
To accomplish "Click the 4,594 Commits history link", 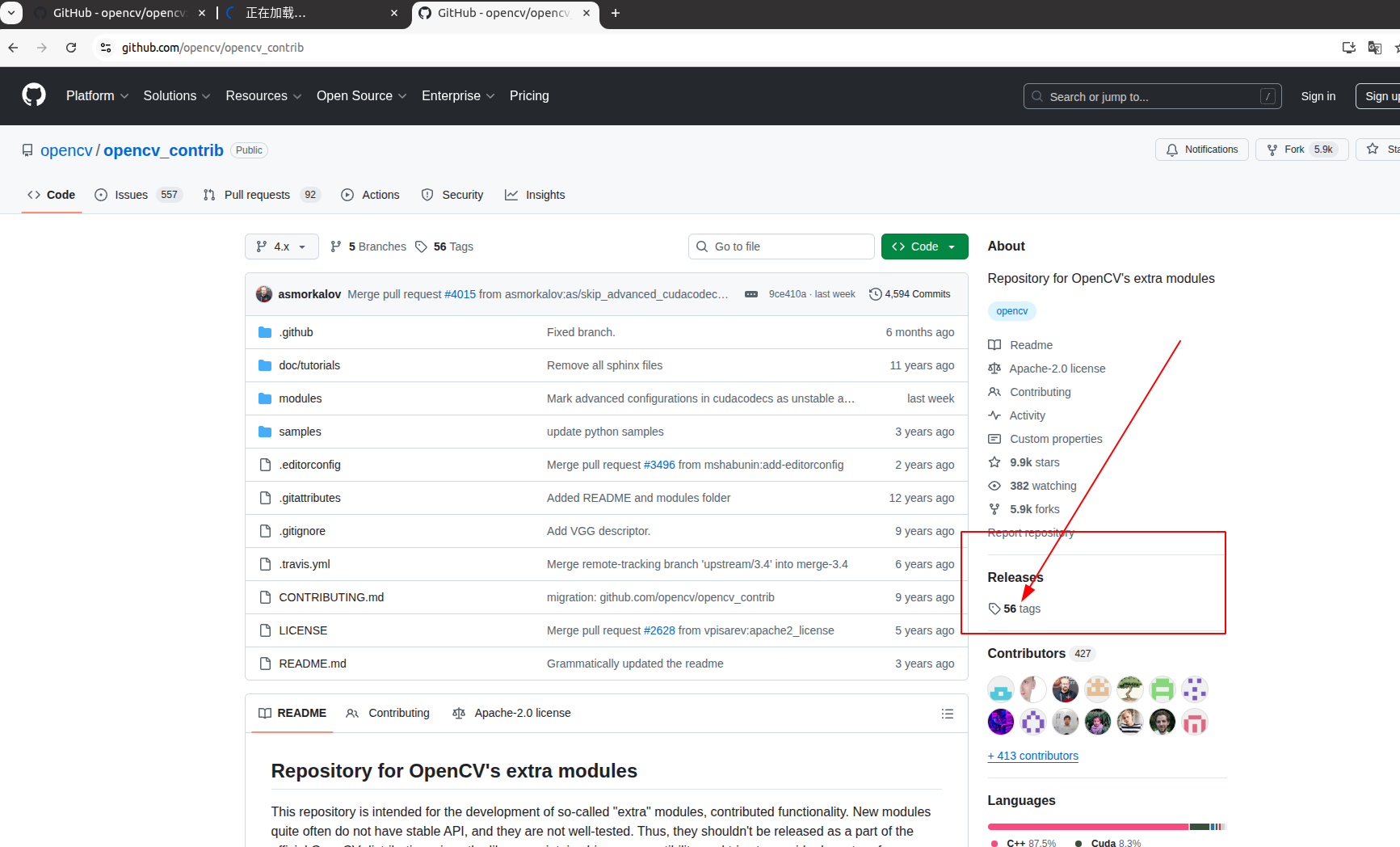I will [910, 294].
